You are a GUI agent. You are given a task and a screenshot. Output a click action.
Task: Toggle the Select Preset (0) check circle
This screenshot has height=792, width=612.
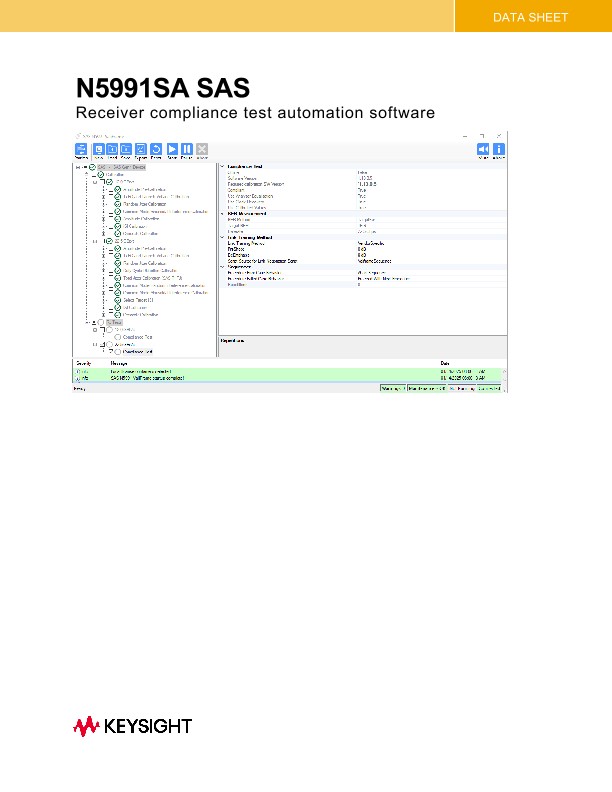(x=117, y=300)
